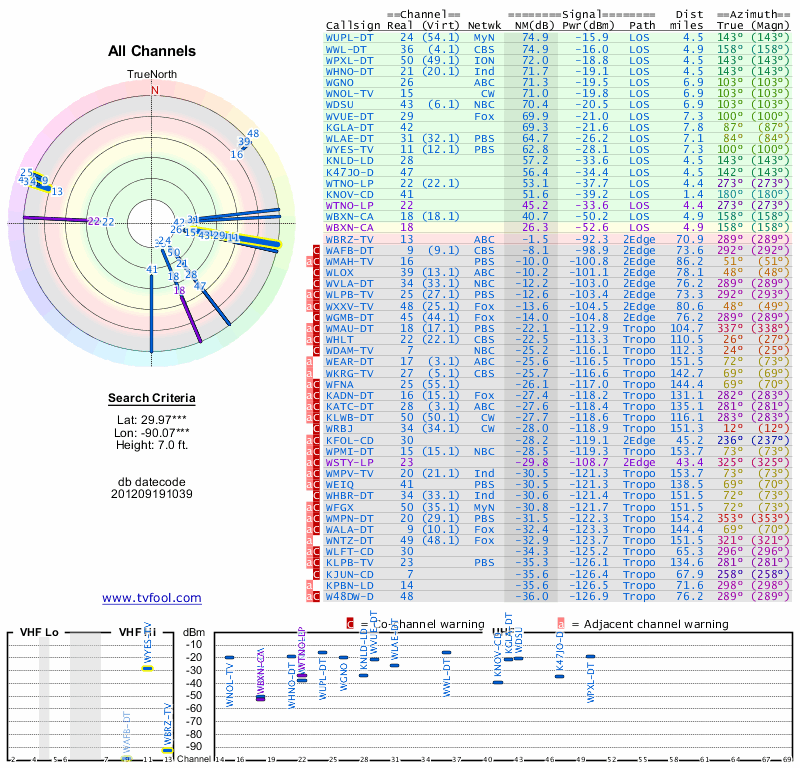The image size is (800, 768).
Task: Click the co-channel flag beside WLOX
Action: coord(316,272)
